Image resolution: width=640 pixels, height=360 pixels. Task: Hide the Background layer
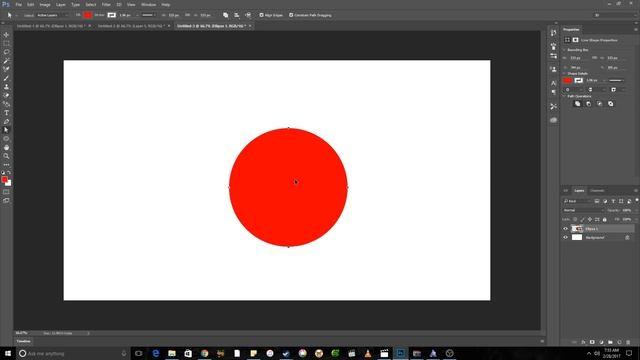pyautogui.click(x=565, y=237)
